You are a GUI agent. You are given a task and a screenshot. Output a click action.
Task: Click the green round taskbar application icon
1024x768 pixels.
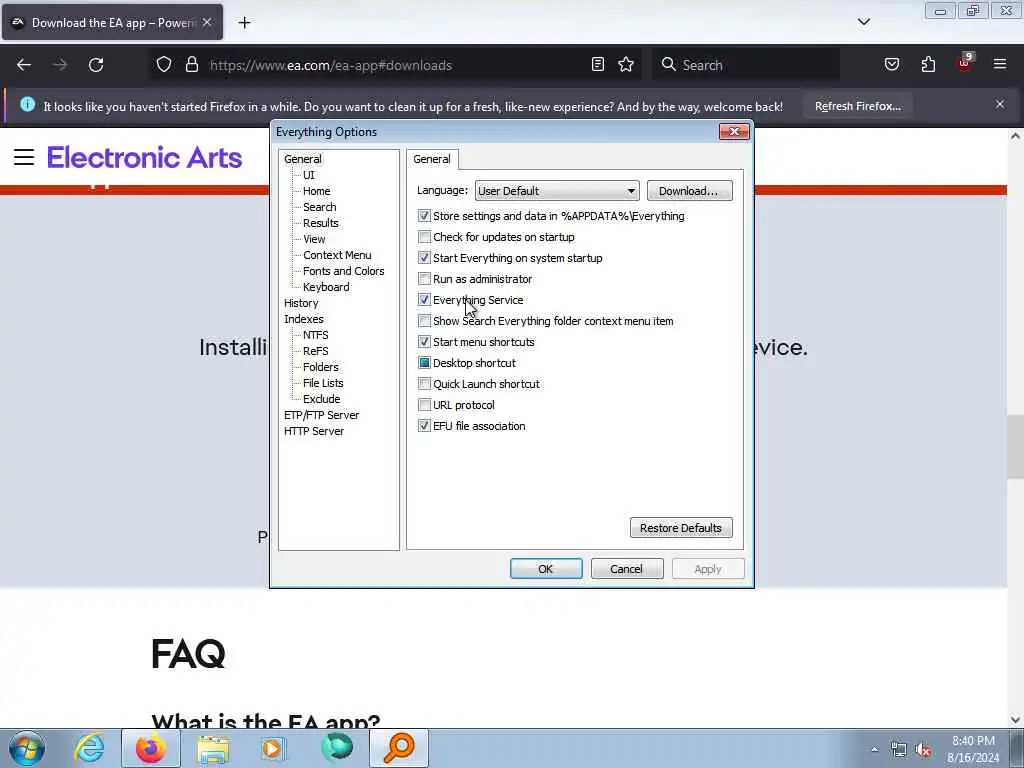point(337,747)
